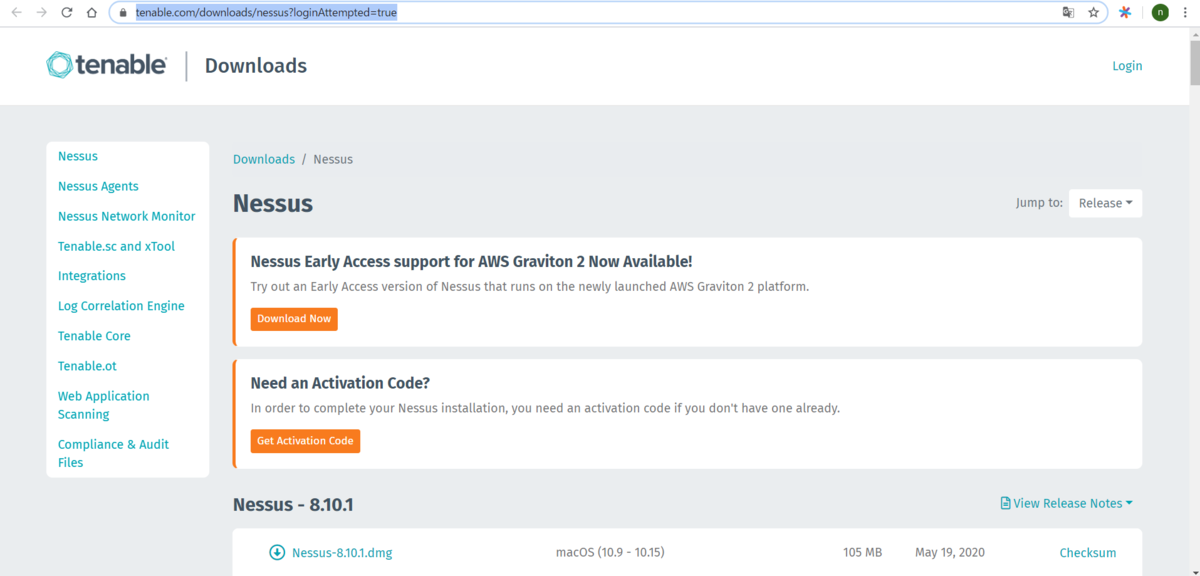Click the browser forward arrow
Viewport: 1200px width, 576px height.
click(x=41, y=13)
